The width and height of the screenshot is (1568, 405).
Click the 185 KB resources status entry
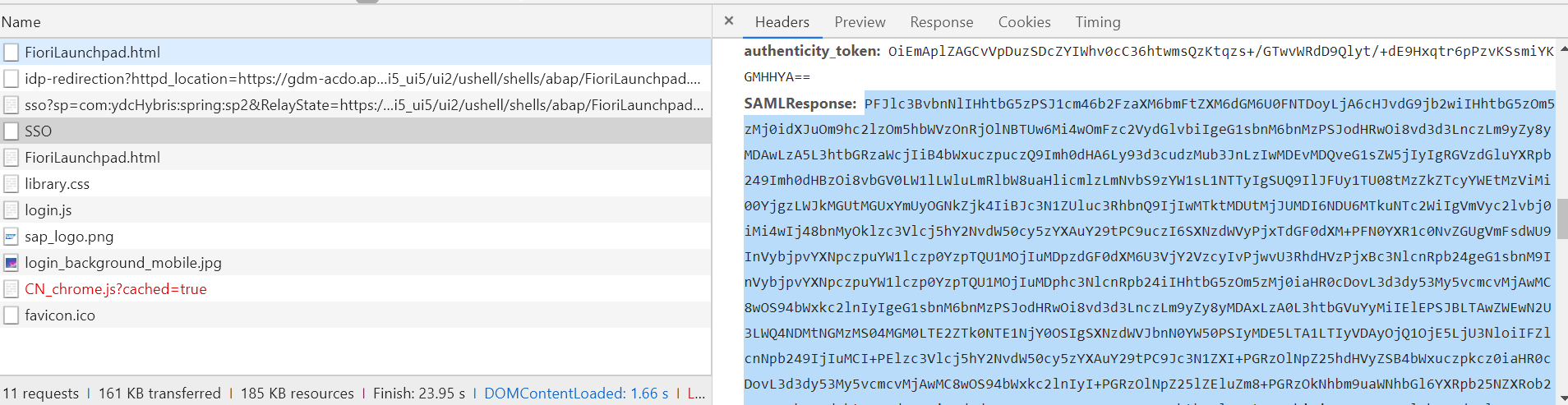(297, 393)
